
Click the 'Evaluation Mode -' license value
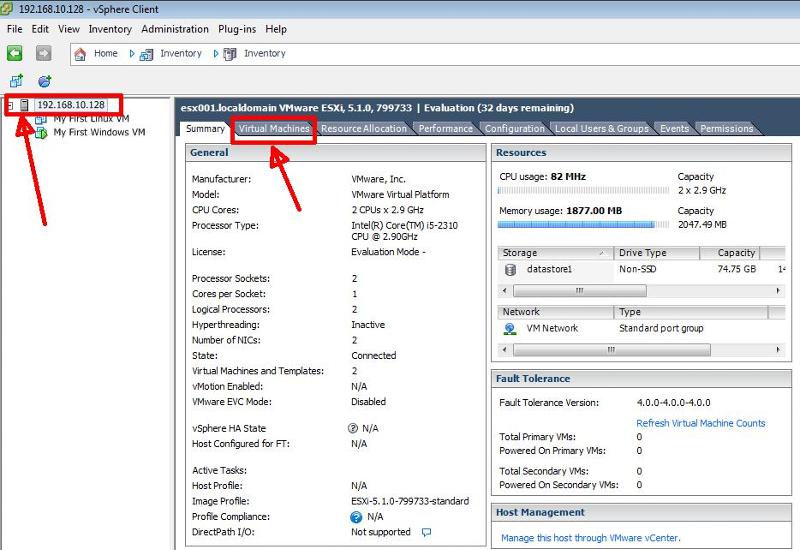click(388, 252)
